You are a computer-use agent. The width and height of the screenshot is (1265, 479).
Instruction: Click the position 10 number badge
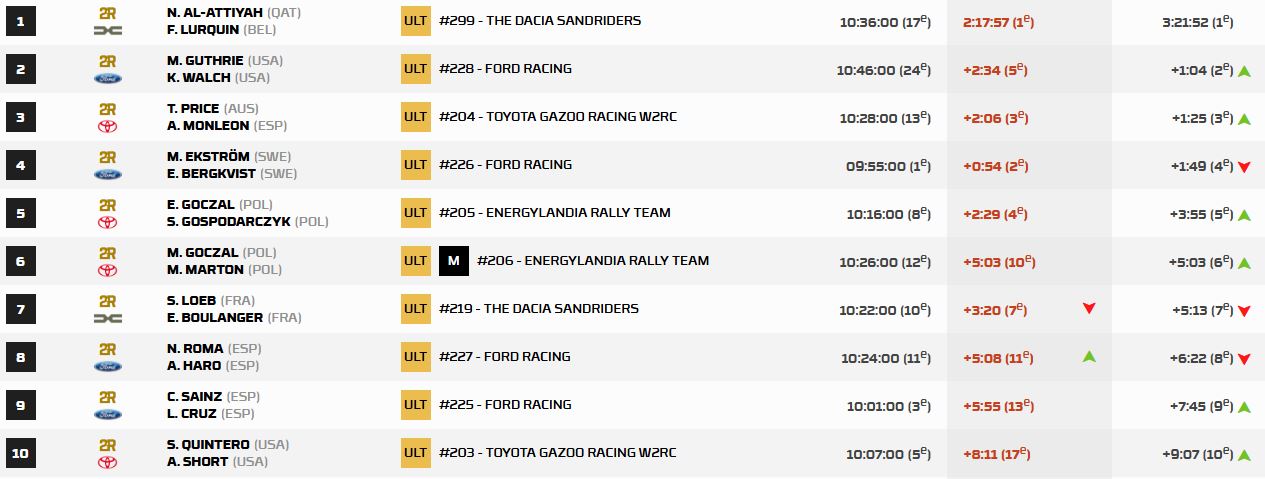(x=20, y=453)
